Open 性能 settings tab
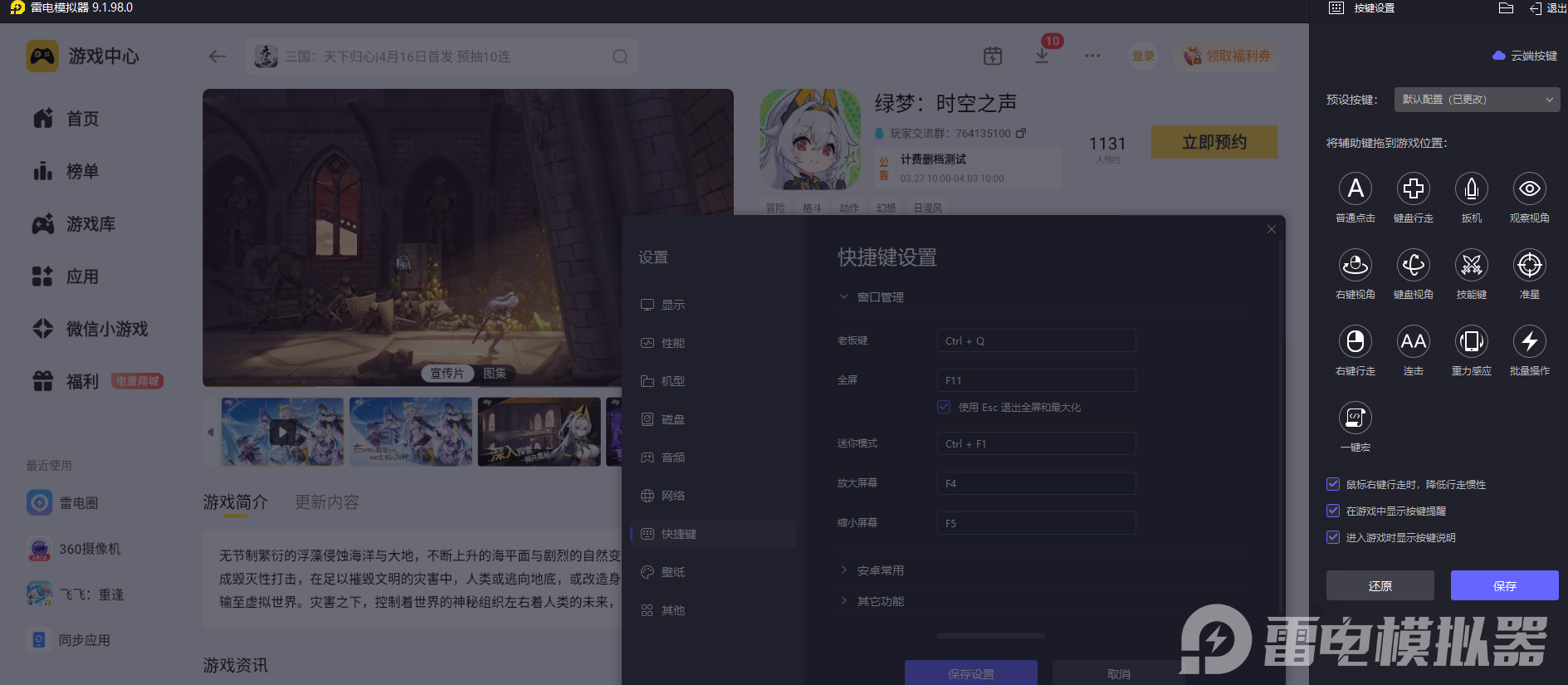 pyautogui.click(x=714, y=343)
